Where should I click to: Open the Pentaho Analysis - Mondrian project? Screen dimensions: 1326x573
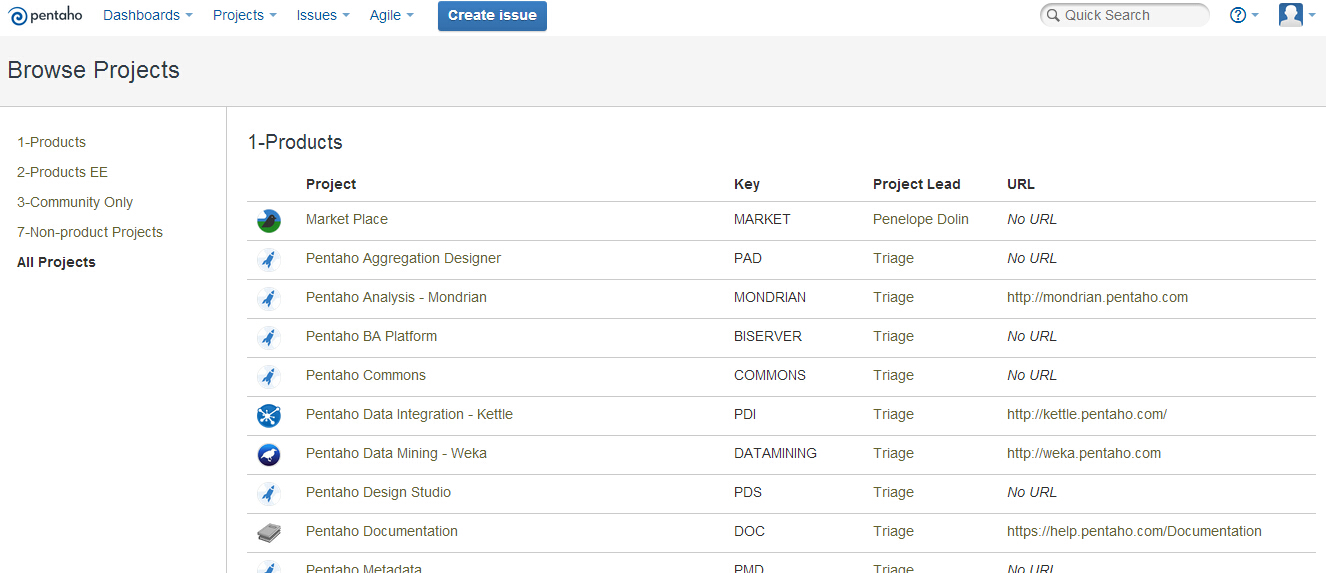[396, 297]
